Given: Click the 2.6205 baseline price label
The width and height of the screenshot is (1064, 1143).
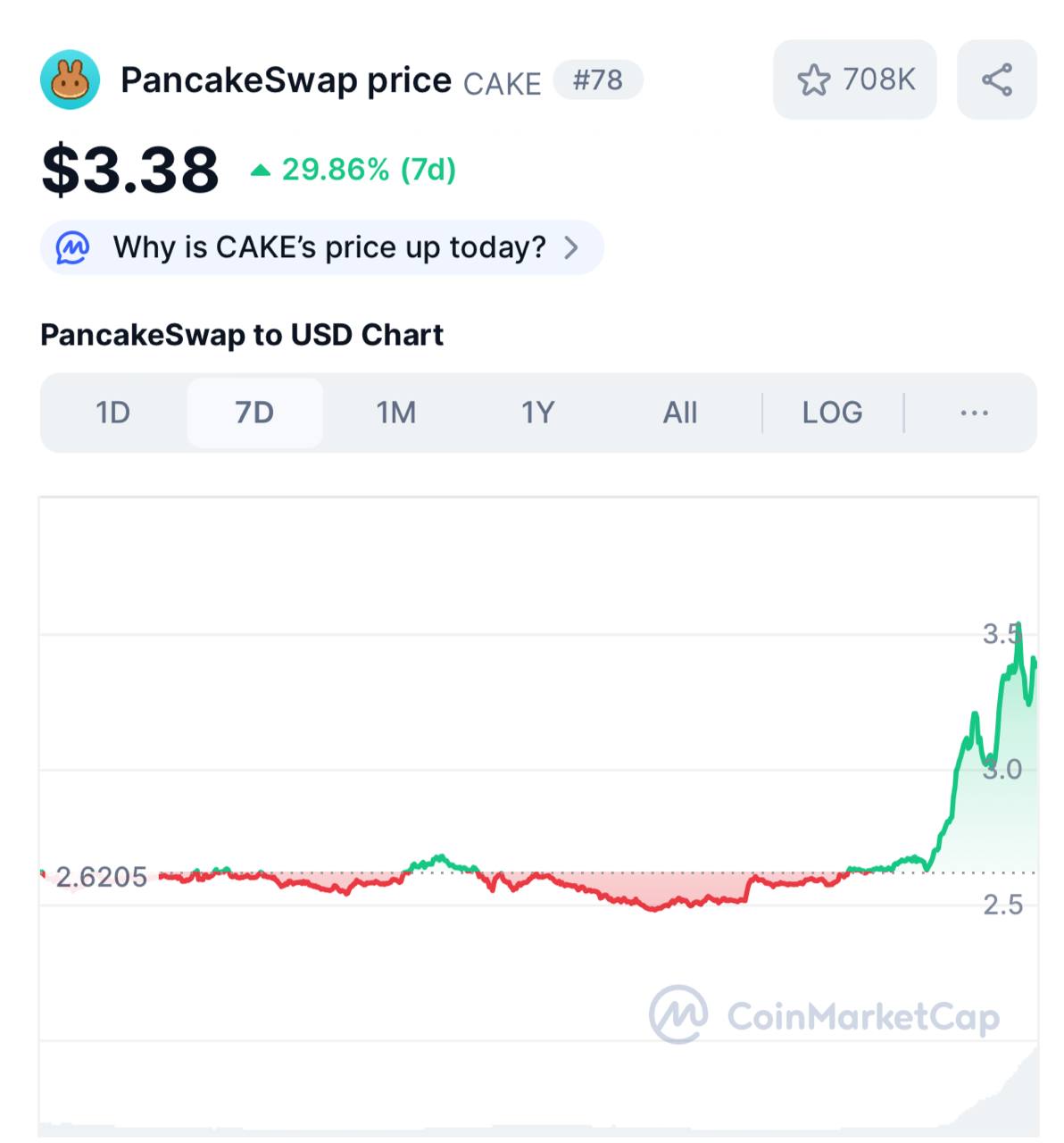Looking at the screenshot, I should pos(101,877).
